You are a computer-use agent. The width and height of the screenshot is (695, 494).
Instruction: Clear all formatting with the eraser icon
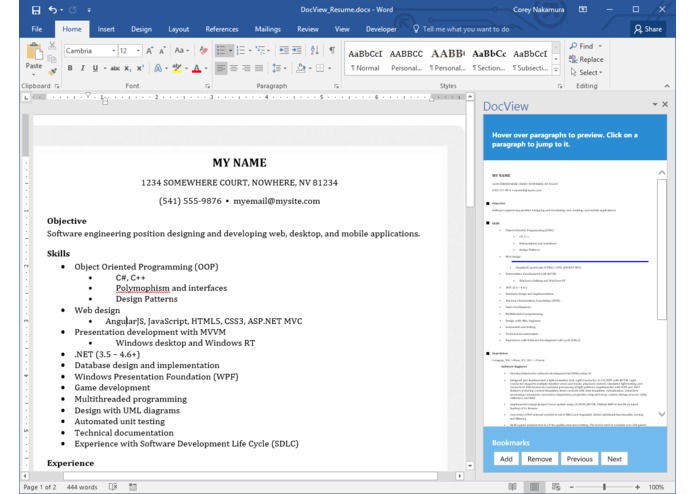(203, 51)
